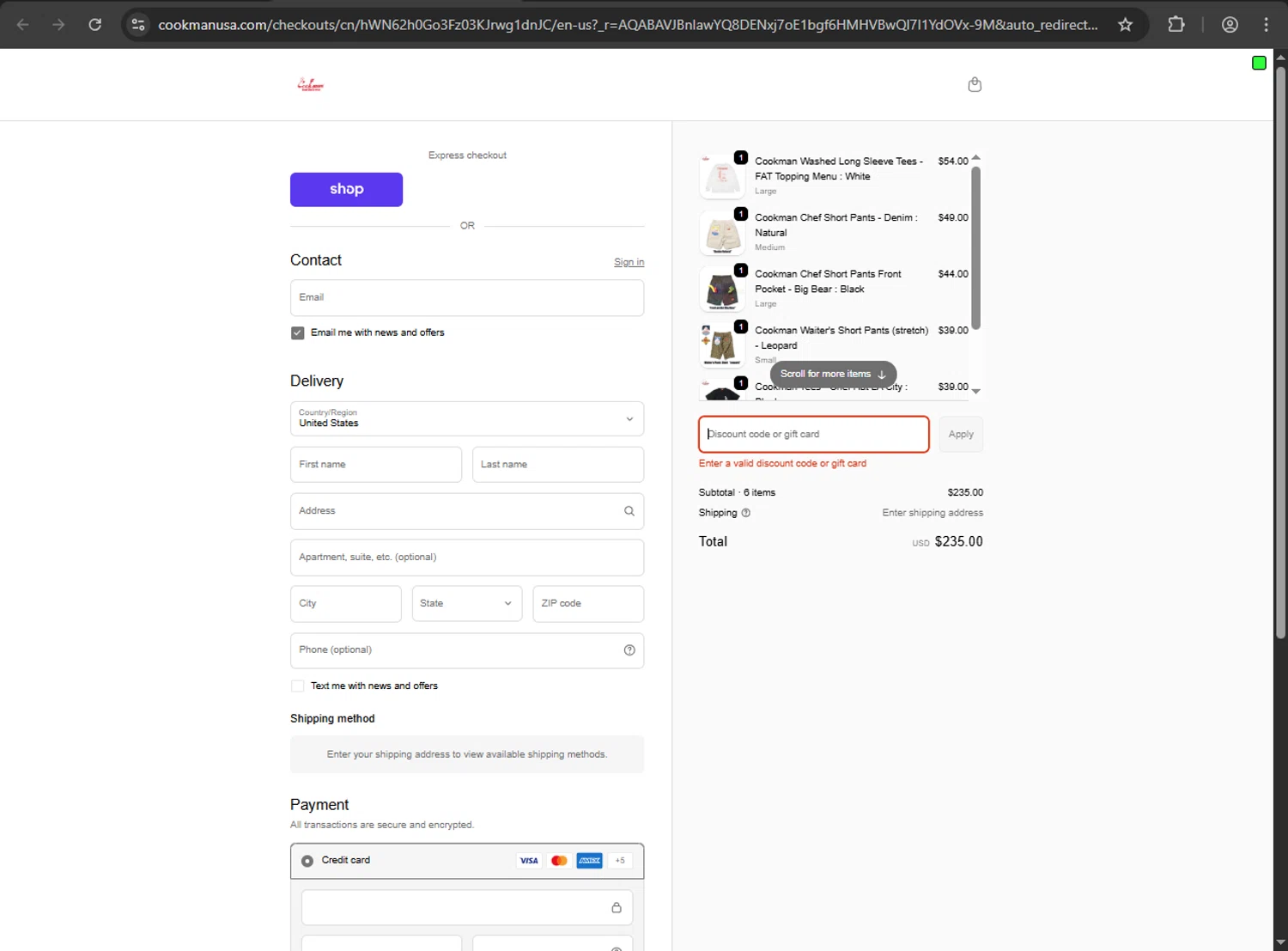Open Chrome three-dot menu
The image size is (1288, 951).
point(1267,24)
